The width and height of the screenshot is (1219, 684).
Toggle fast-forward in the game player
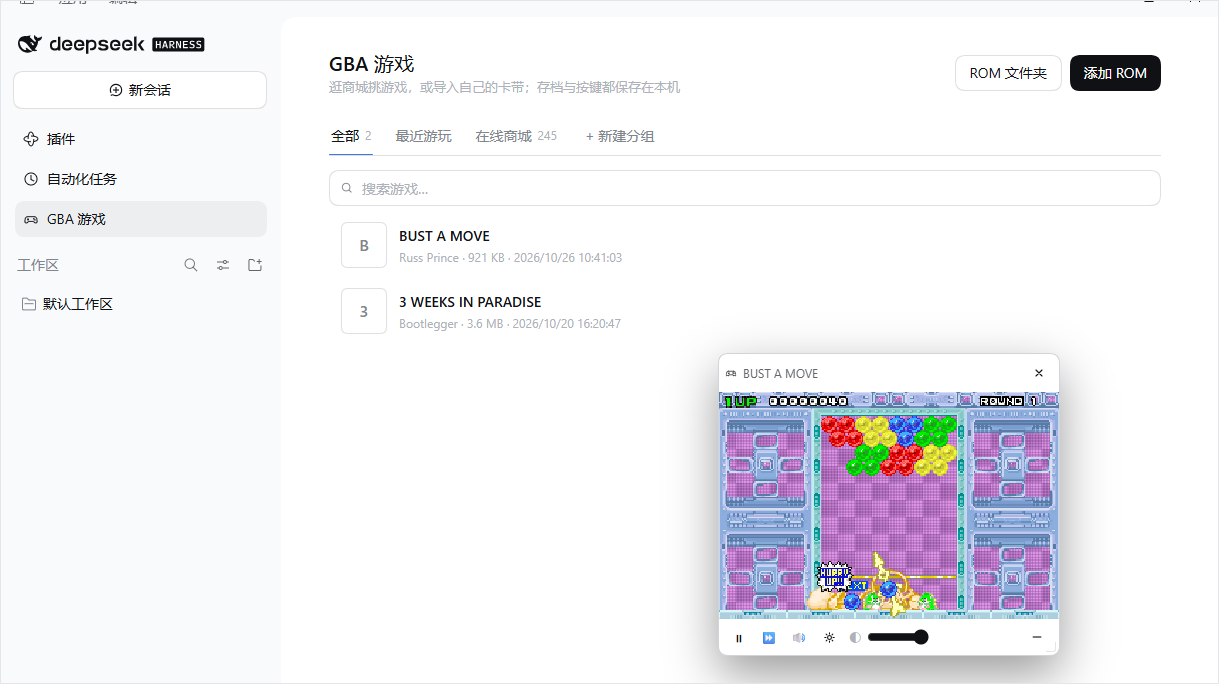pyautogui.click(x=769, y=638)
